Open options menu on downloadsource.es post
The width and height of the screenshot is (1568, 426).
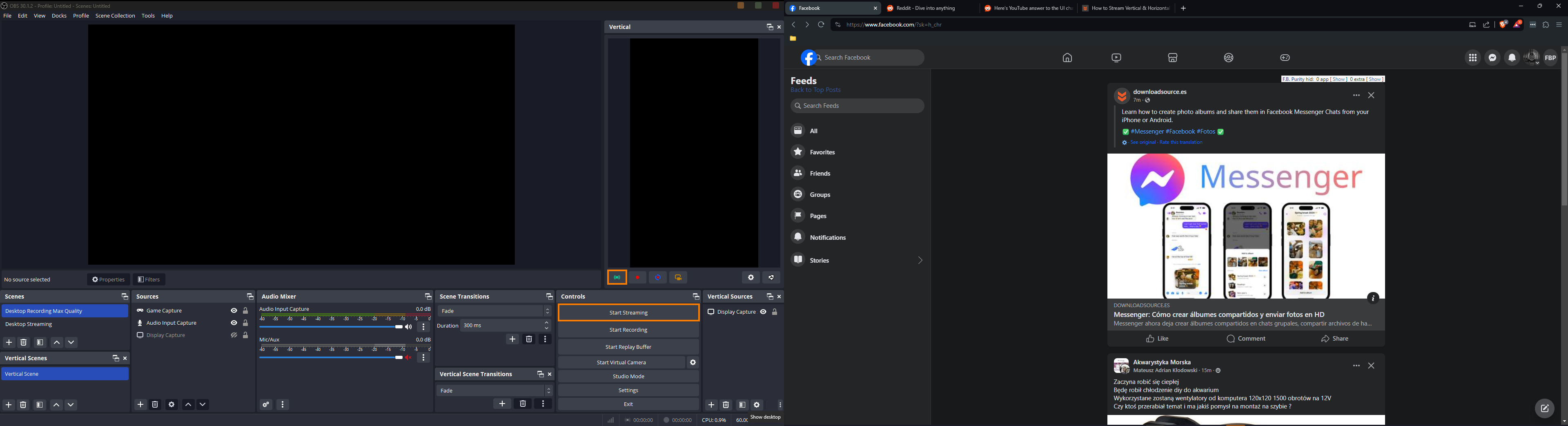click(1356, 96)
